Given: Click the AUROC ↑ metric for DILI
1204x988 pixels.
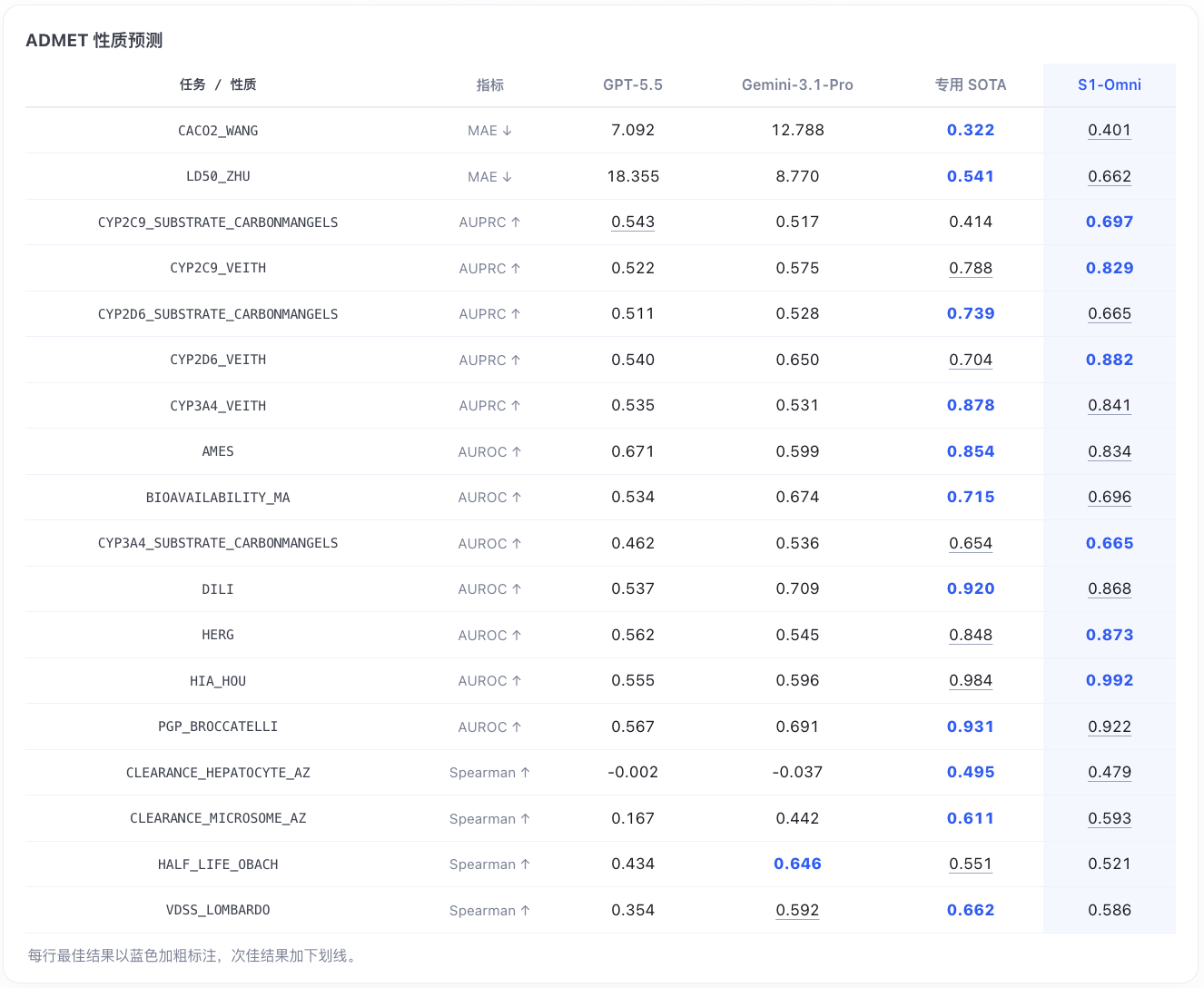Looking at the screenshot, I should [490, 589].
